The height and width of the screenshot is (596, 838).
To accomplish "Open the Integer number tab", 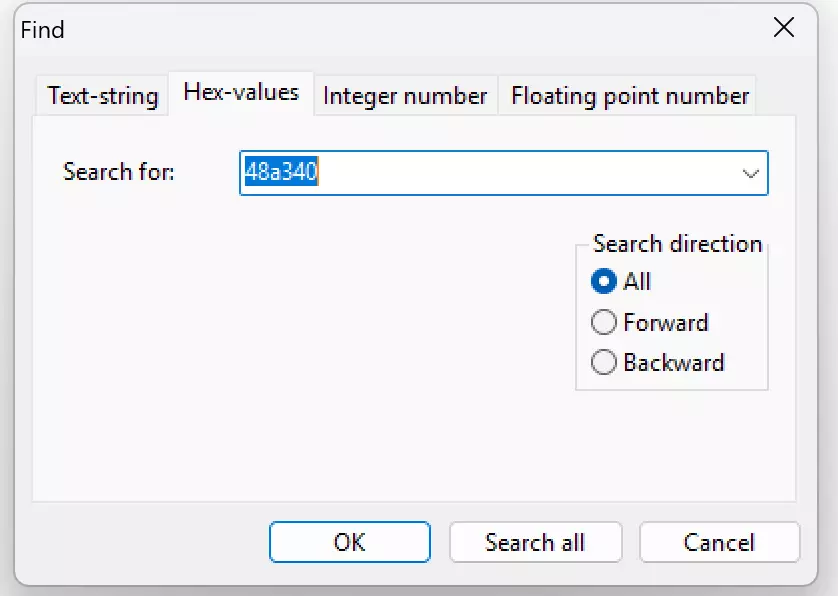I will (405, 96).
